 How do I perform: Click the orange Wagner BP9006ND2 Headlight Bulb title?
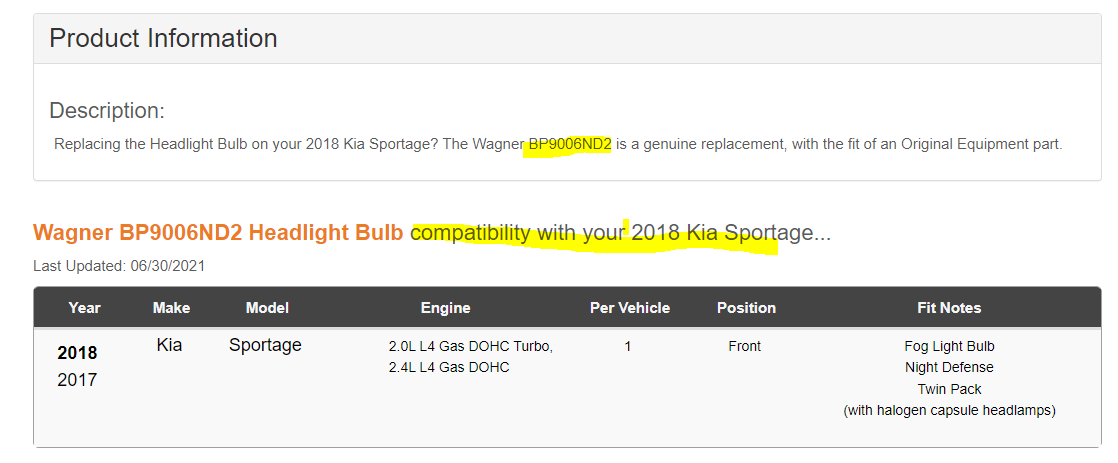point(218,233)
